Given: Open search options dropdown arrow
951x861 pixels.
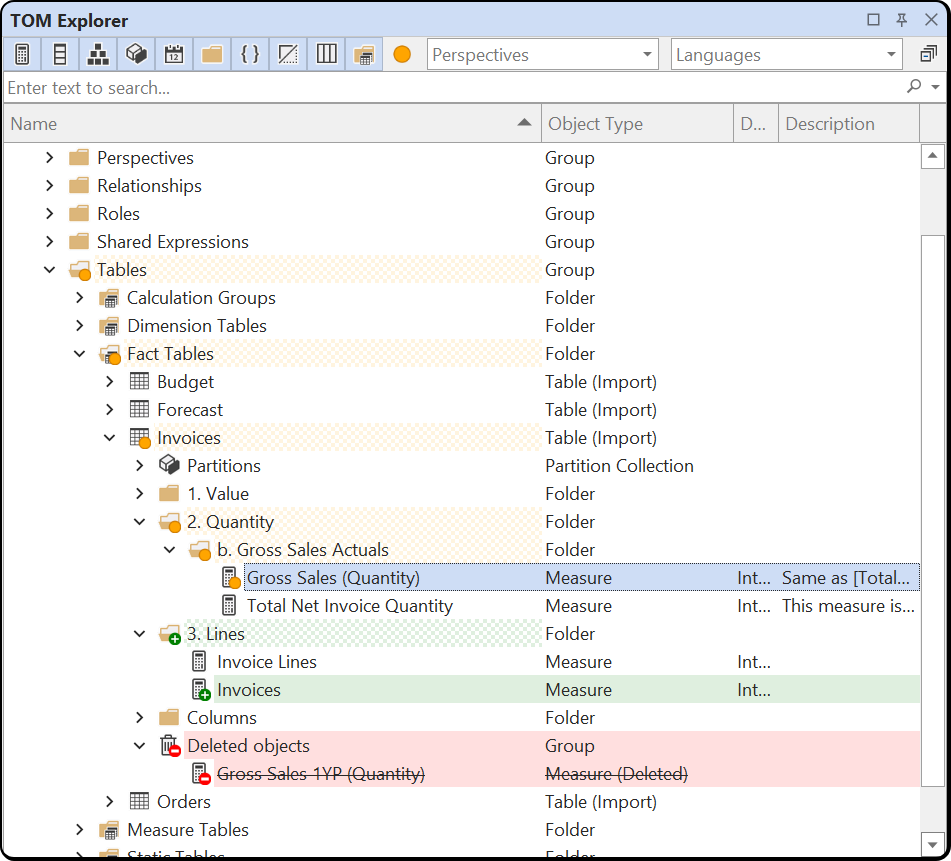Looking at the screenshot, I should (935, 87).
